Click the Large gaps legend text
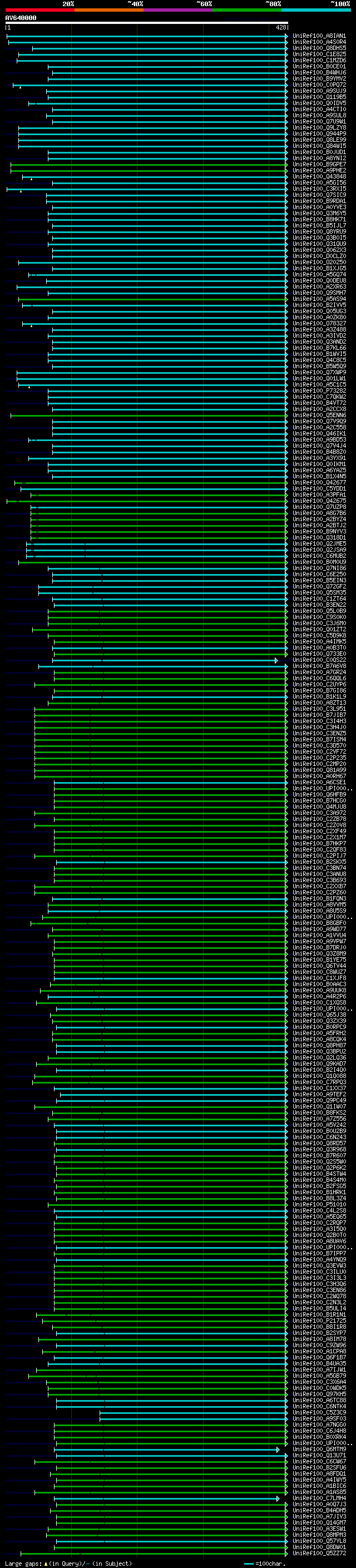This screenshot has width=356, height=1568. pos(68,1563)
